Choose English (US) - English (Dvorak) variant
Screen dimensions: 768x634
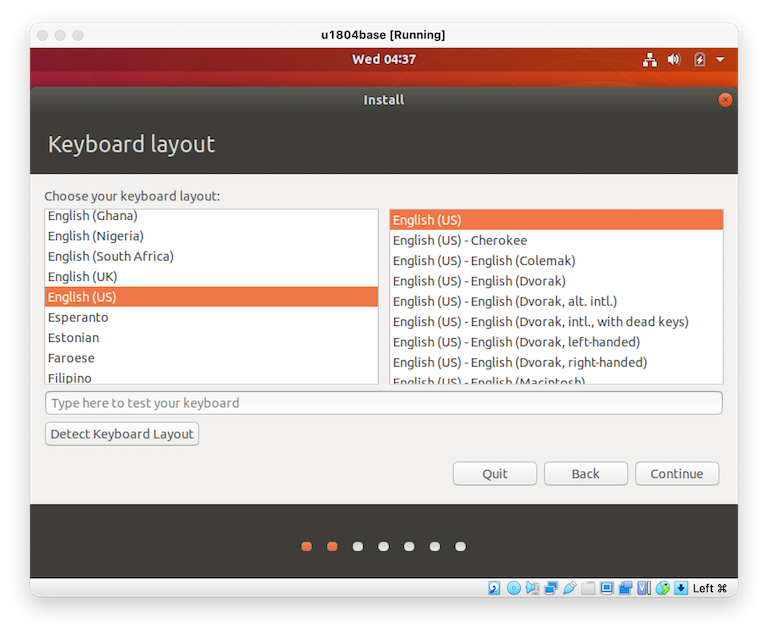point(556,281)
